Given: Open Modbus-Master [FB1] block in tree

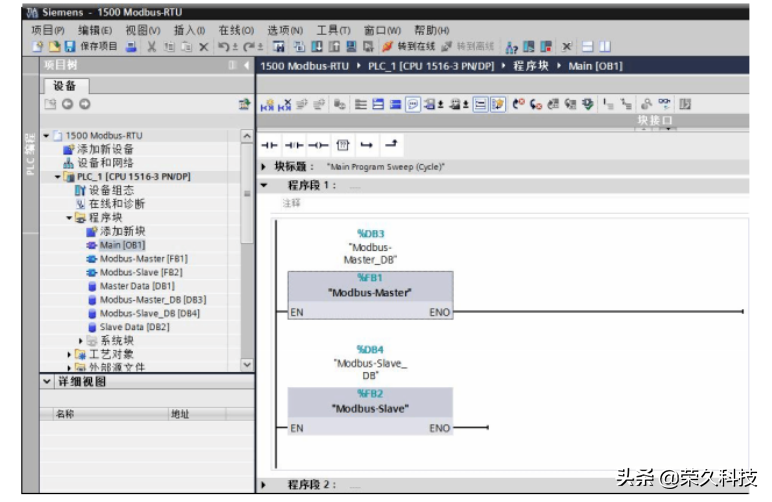Looking at the screenshot, I should coord(142,259).
